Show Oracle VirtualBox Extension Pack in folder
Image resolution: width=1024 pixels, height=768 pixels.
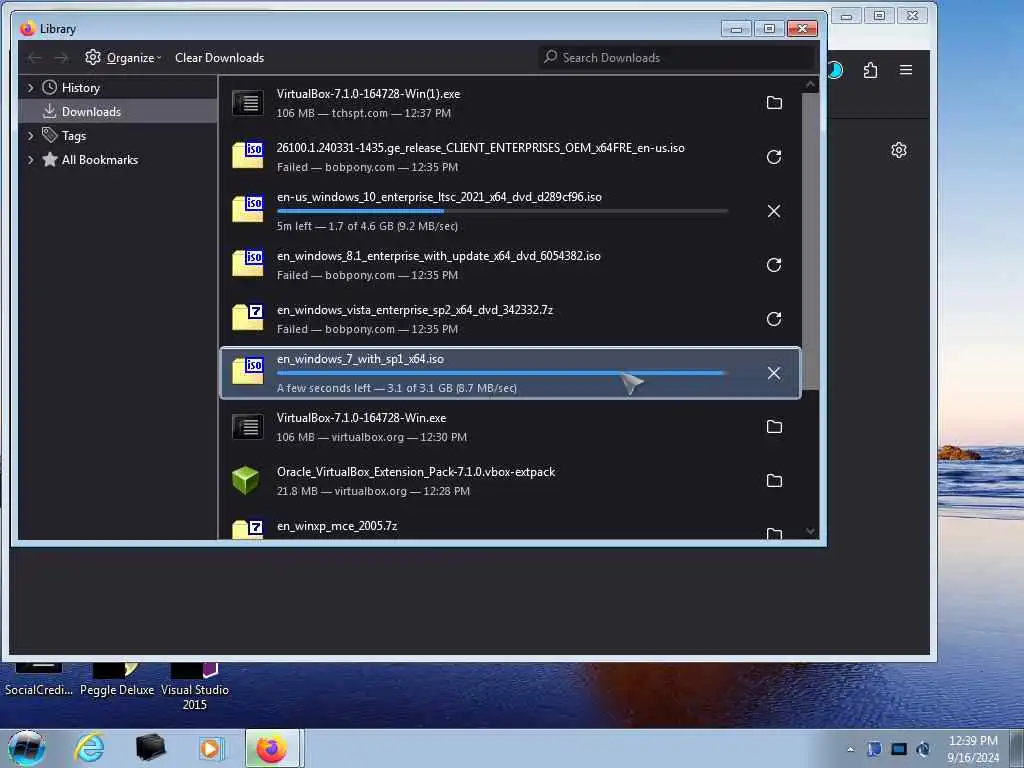tap(774, 481)
